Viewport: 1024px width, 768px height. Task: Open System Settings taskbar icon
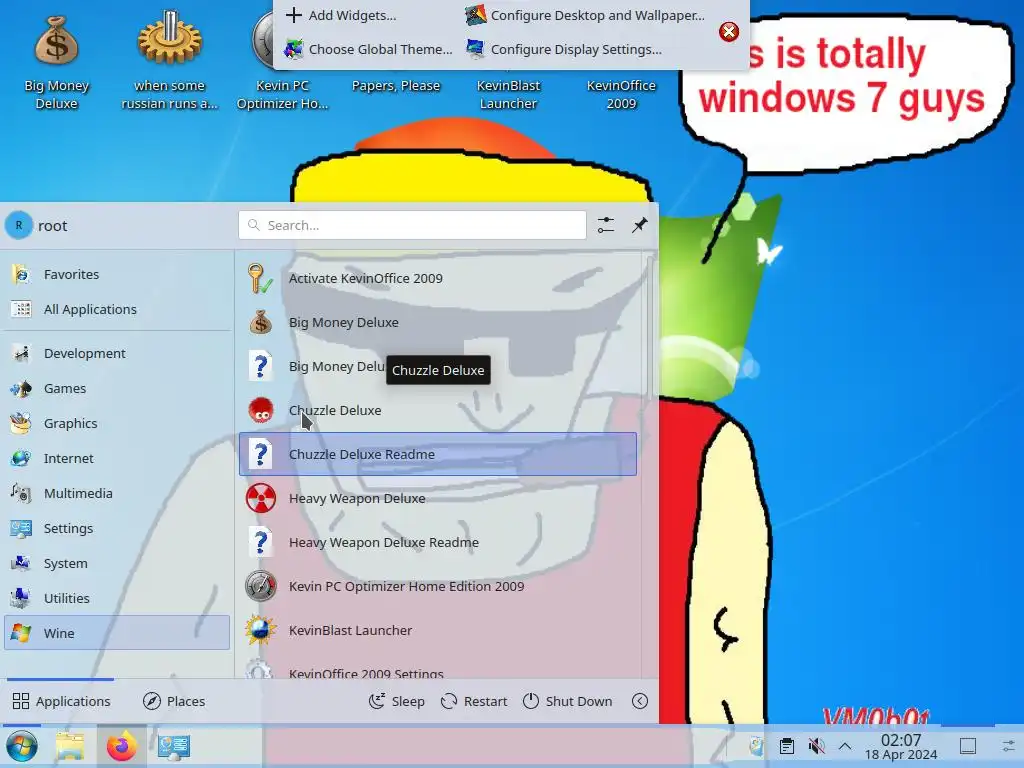[x=174, y=746]
